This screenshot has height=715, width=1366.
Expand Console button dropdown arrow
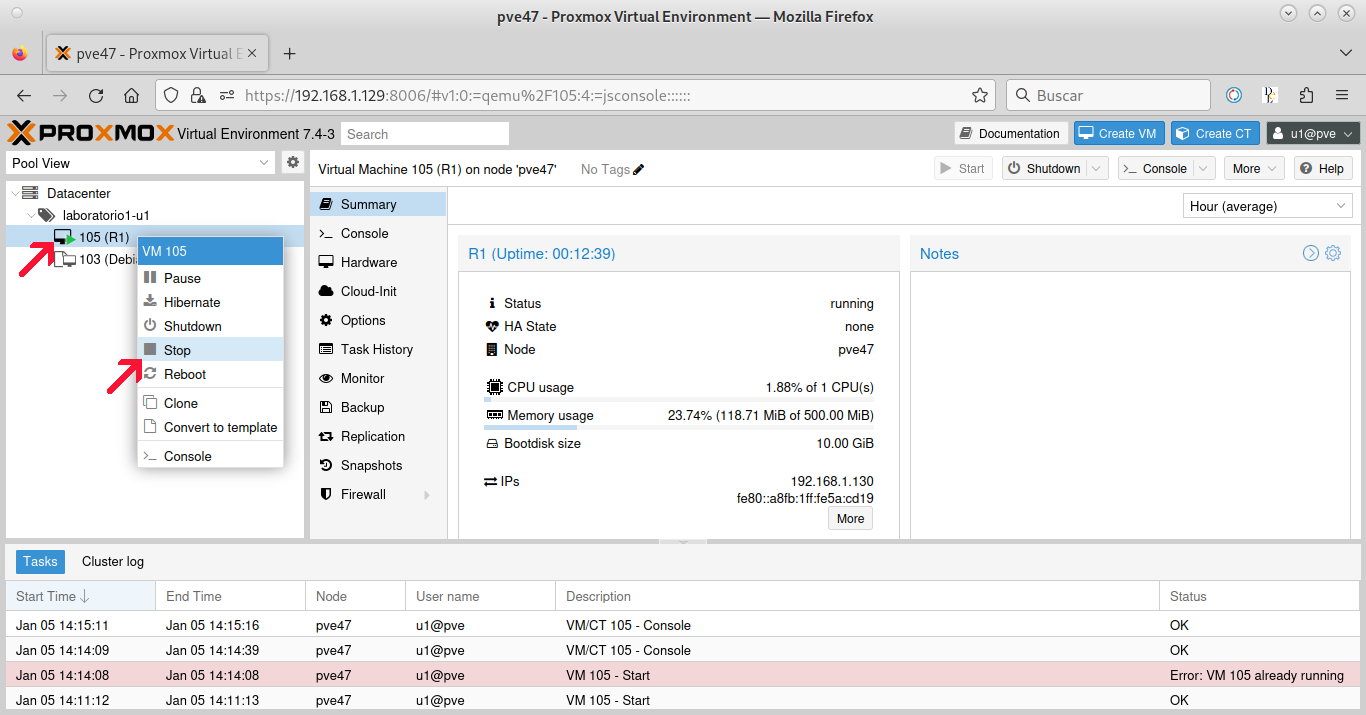[1204, 169]
